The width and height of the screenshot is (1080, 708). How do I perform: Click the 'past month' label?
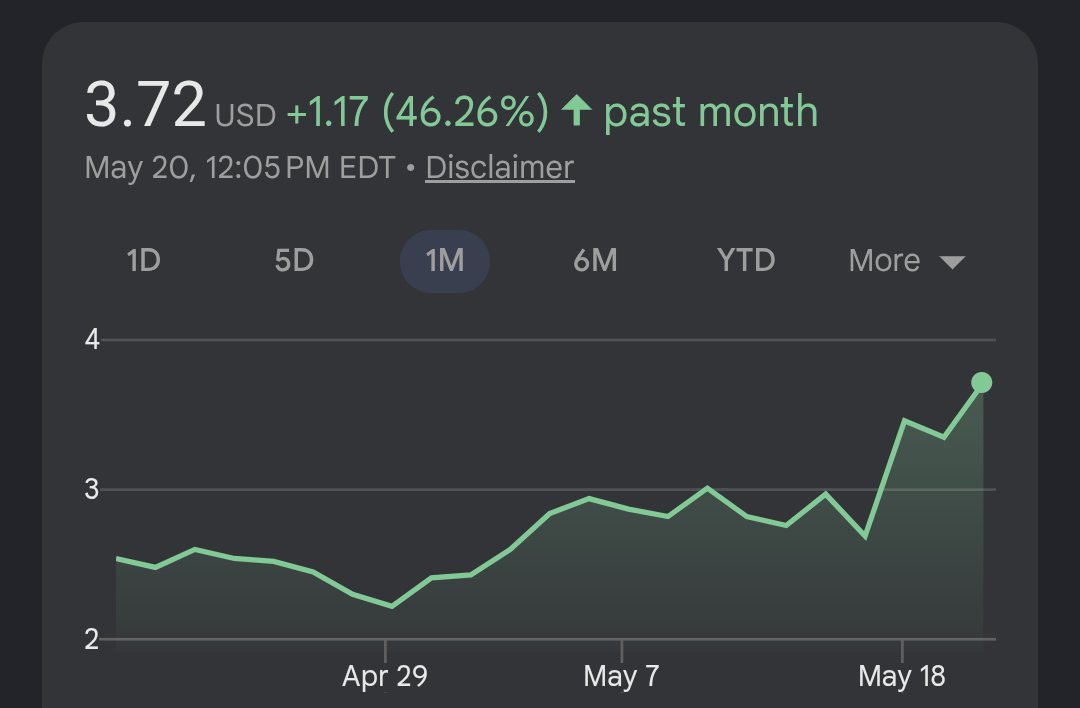(x=711, y=112)
